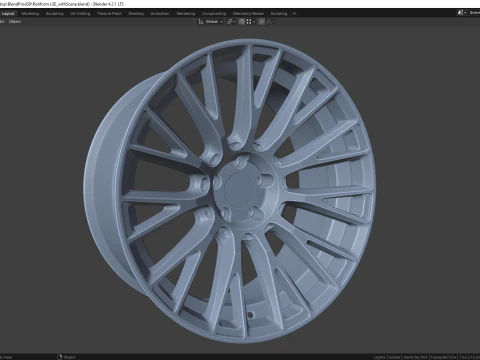The width and height of the screenshot is (480, 360).
Task: Open the Modeling workspace tab
Action: [x=30, y=14]
